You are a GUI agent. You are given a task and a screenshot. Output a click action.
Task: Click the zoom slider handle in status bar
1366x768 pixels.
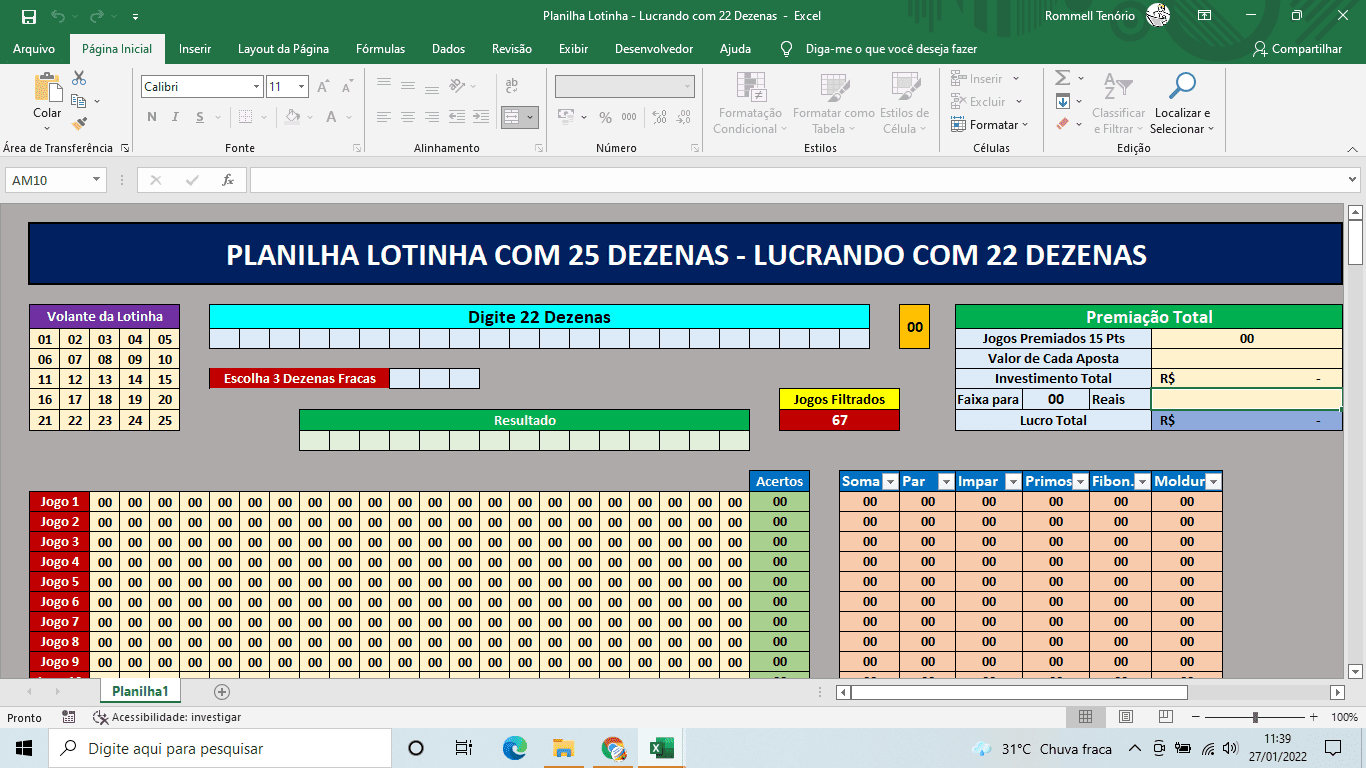click(x=1255, y=717)
